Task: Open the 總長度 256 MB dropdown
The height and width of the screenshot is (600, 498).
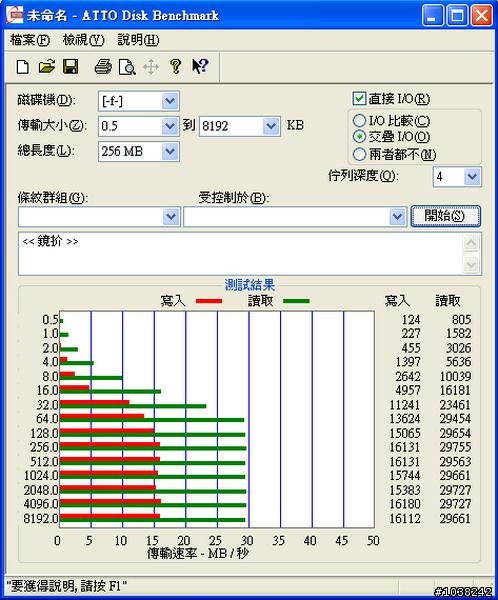Action: (x=170, y=152)
